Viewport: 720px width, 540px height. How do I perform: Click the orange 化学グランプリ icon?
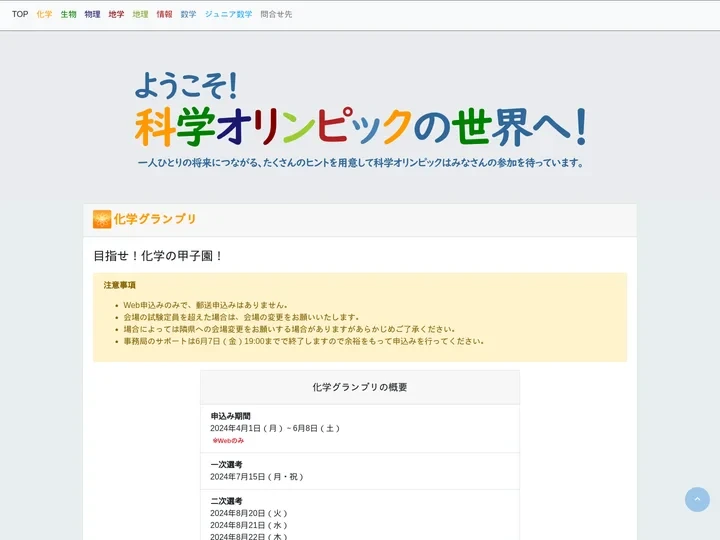click(102, 219)
